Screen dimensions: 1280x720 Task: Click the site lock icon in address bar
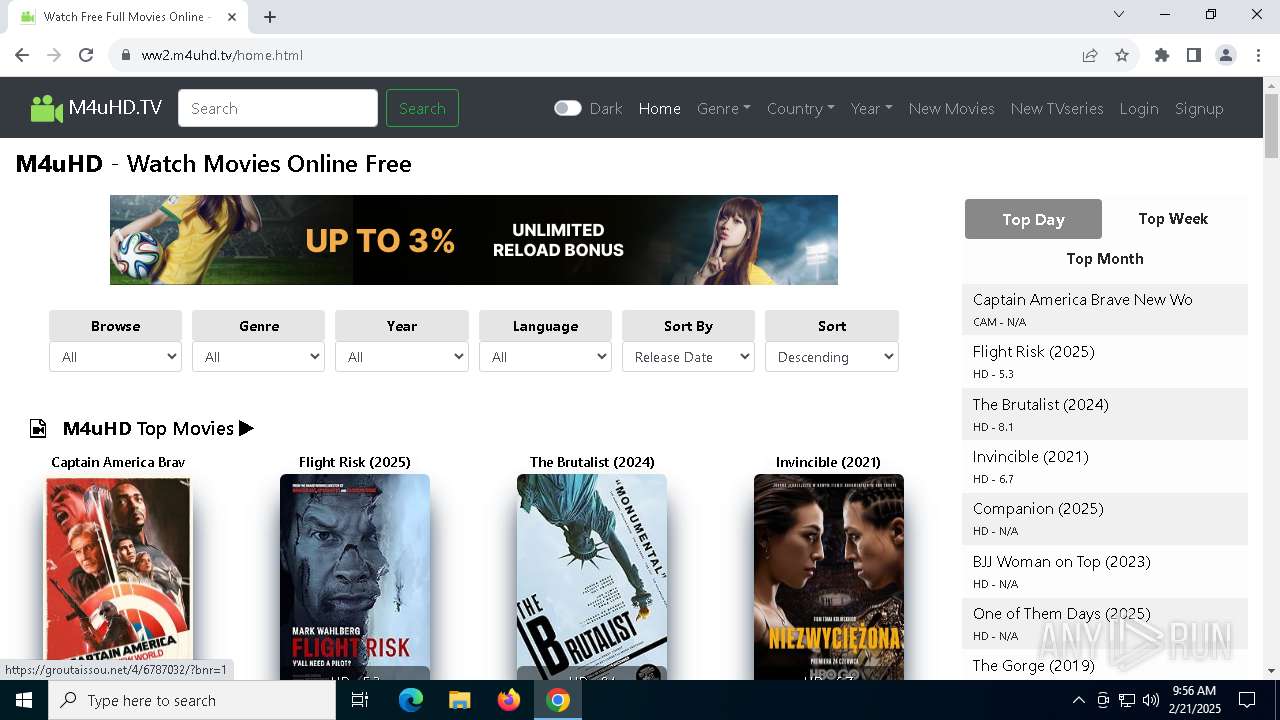point(126,55)
